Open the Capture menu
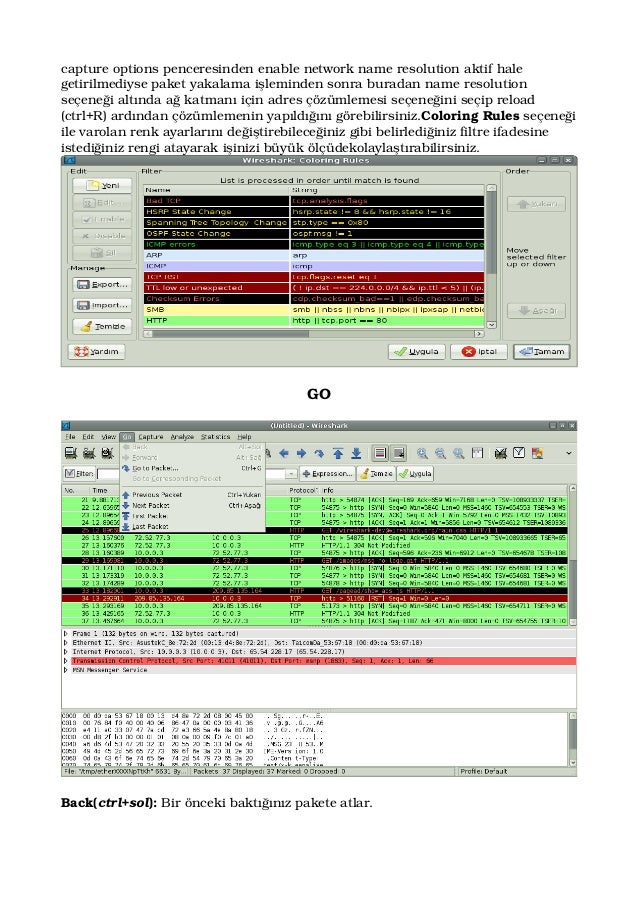Image resolution: width=638 pixels, height=903 pixels. click(x=150, y=437)
